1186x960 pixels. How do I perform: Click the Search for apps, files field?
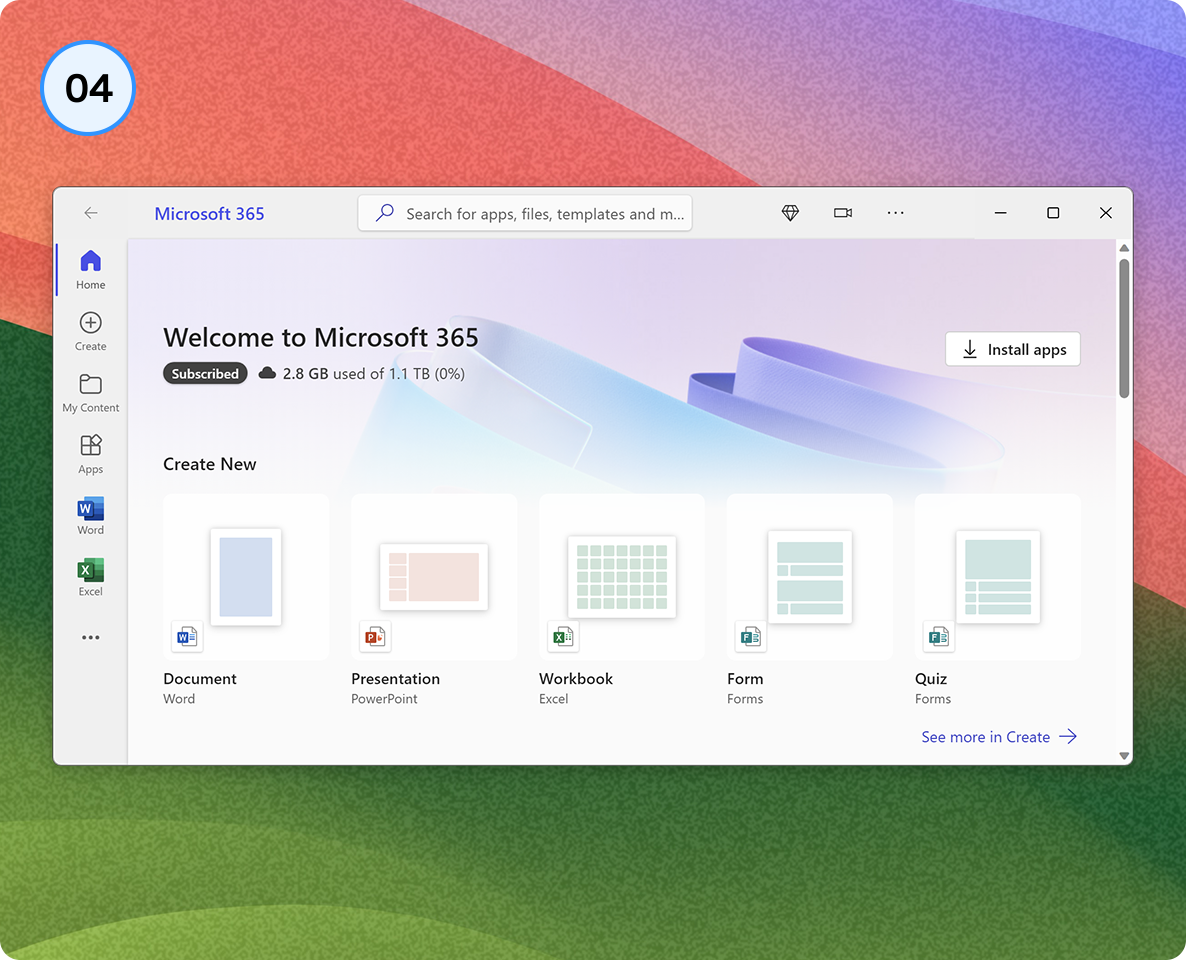[525, 213]
